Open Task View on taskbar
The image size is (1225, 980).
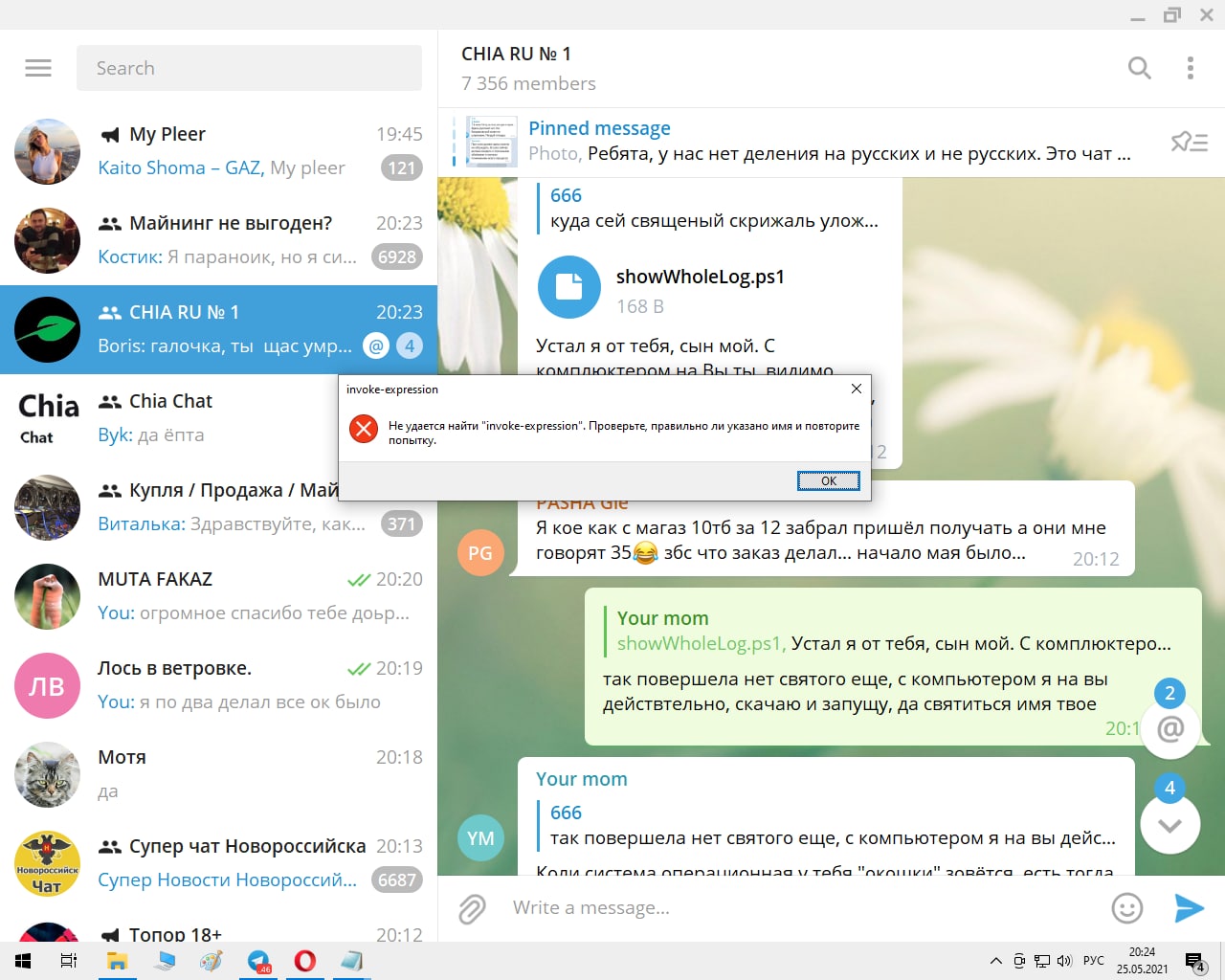(69, 961)
